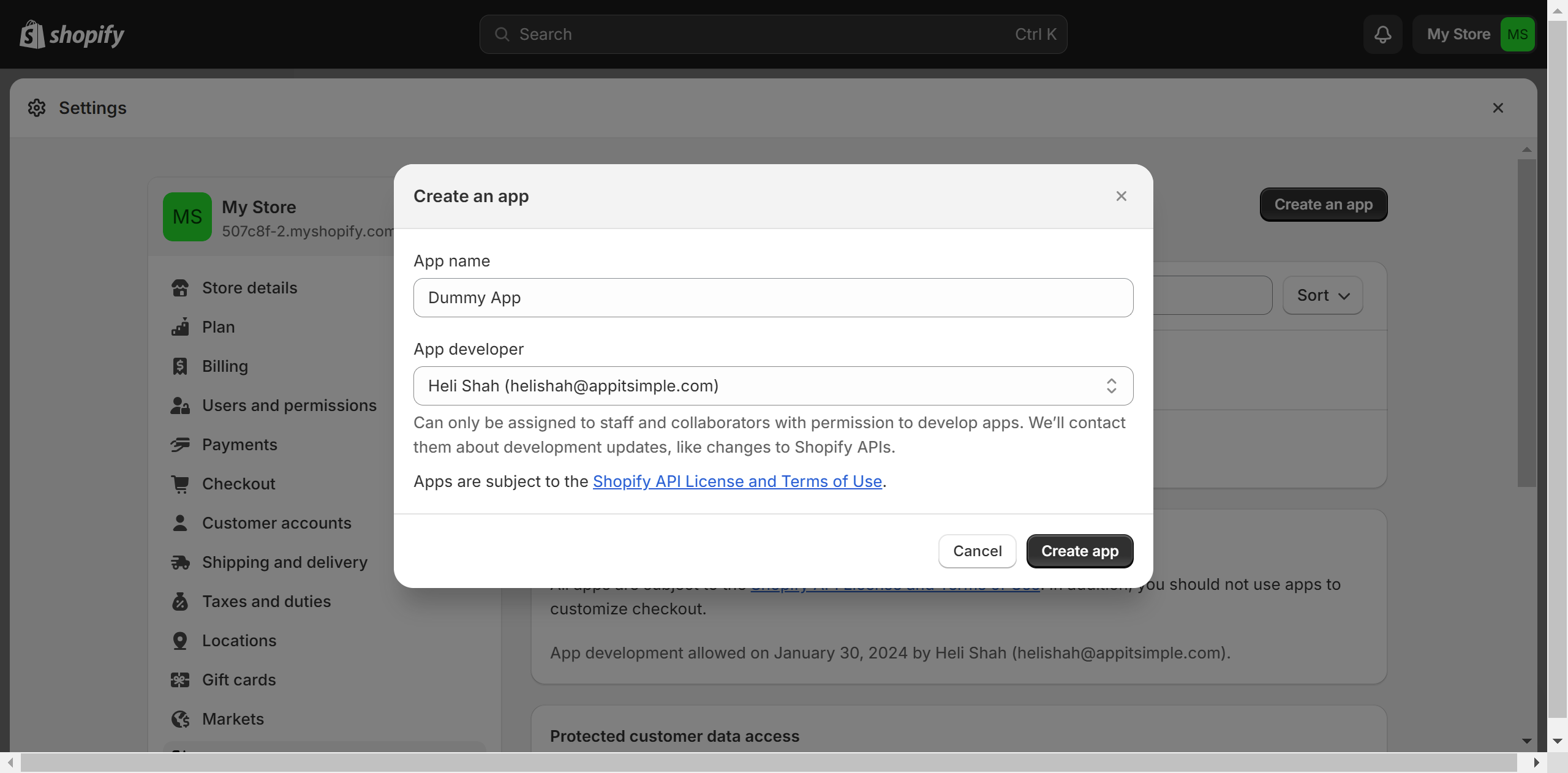Click the Billing icon
1568x773 pixels.
pyautogui.click(x=180, y=366)
